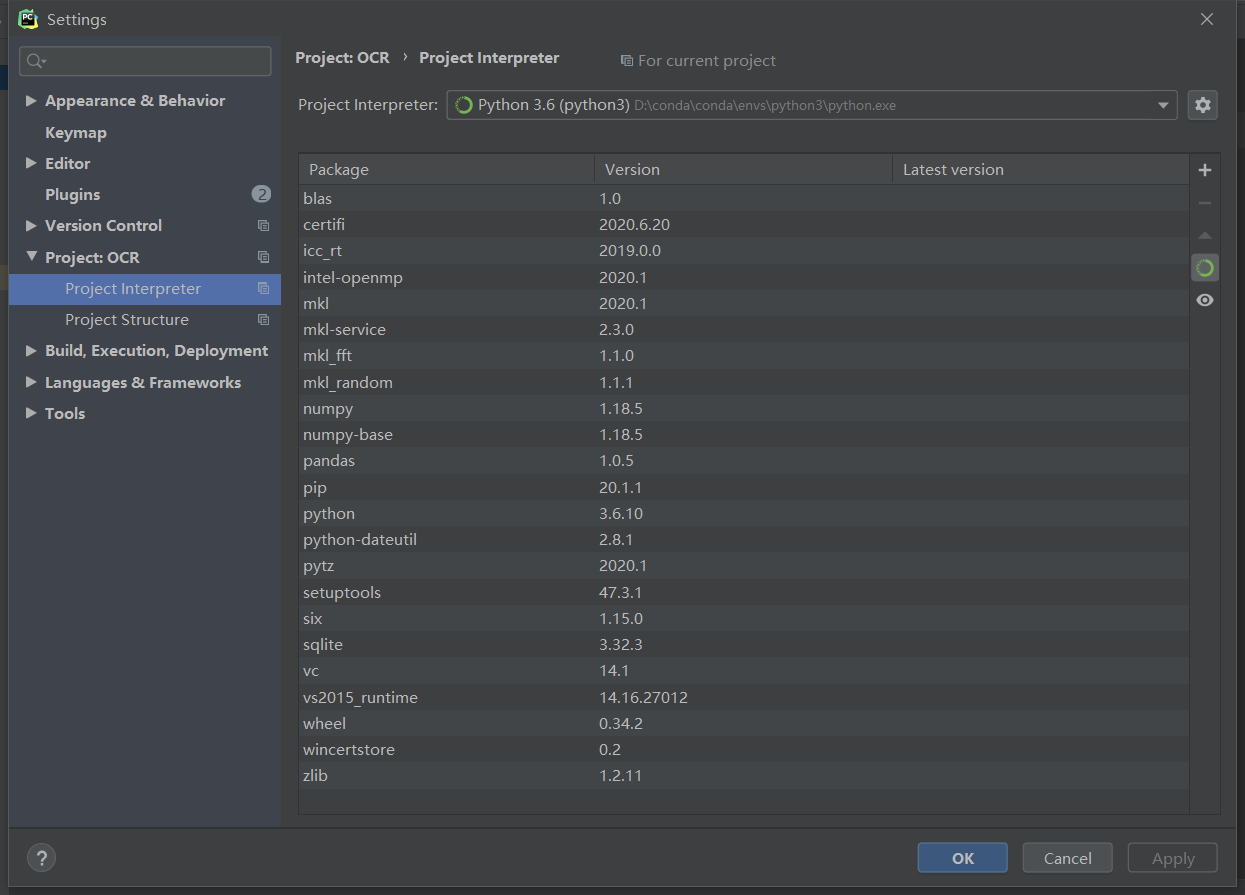Click the plus icon to install a package
Viewport: 1245px width, 895px height.
(1205, 170)
